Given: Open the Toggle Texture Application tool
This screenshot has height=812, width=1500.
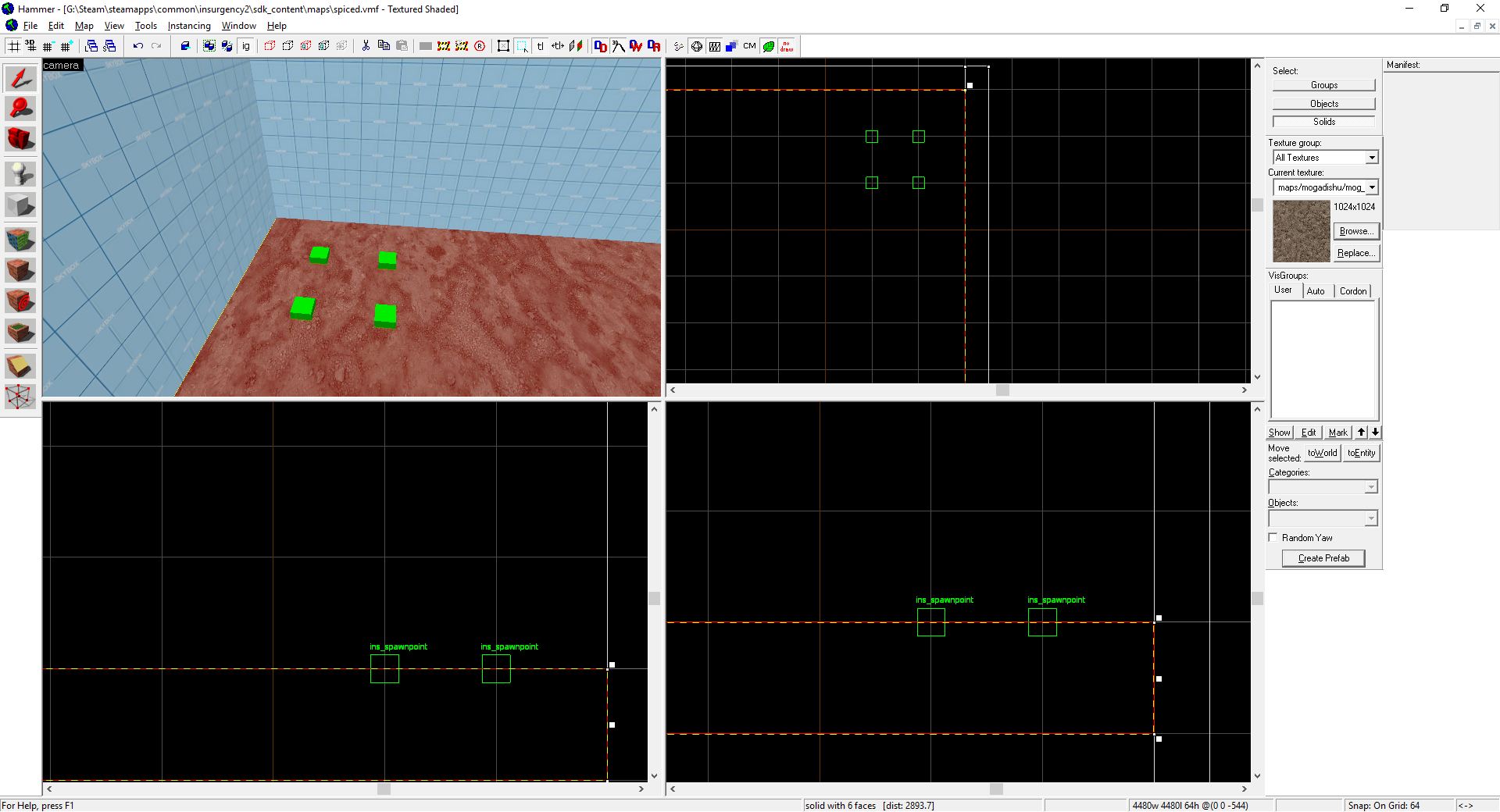Looking at the screenshot, I should click(x=20, y=239).
